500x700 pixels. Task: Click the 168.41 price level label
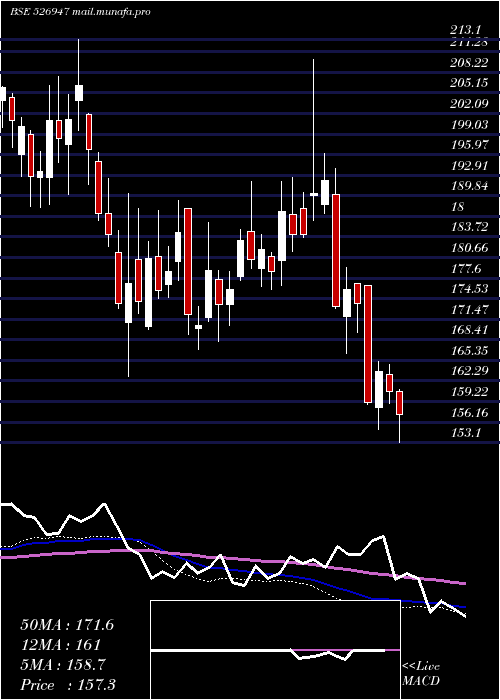[x=469, y=330]
